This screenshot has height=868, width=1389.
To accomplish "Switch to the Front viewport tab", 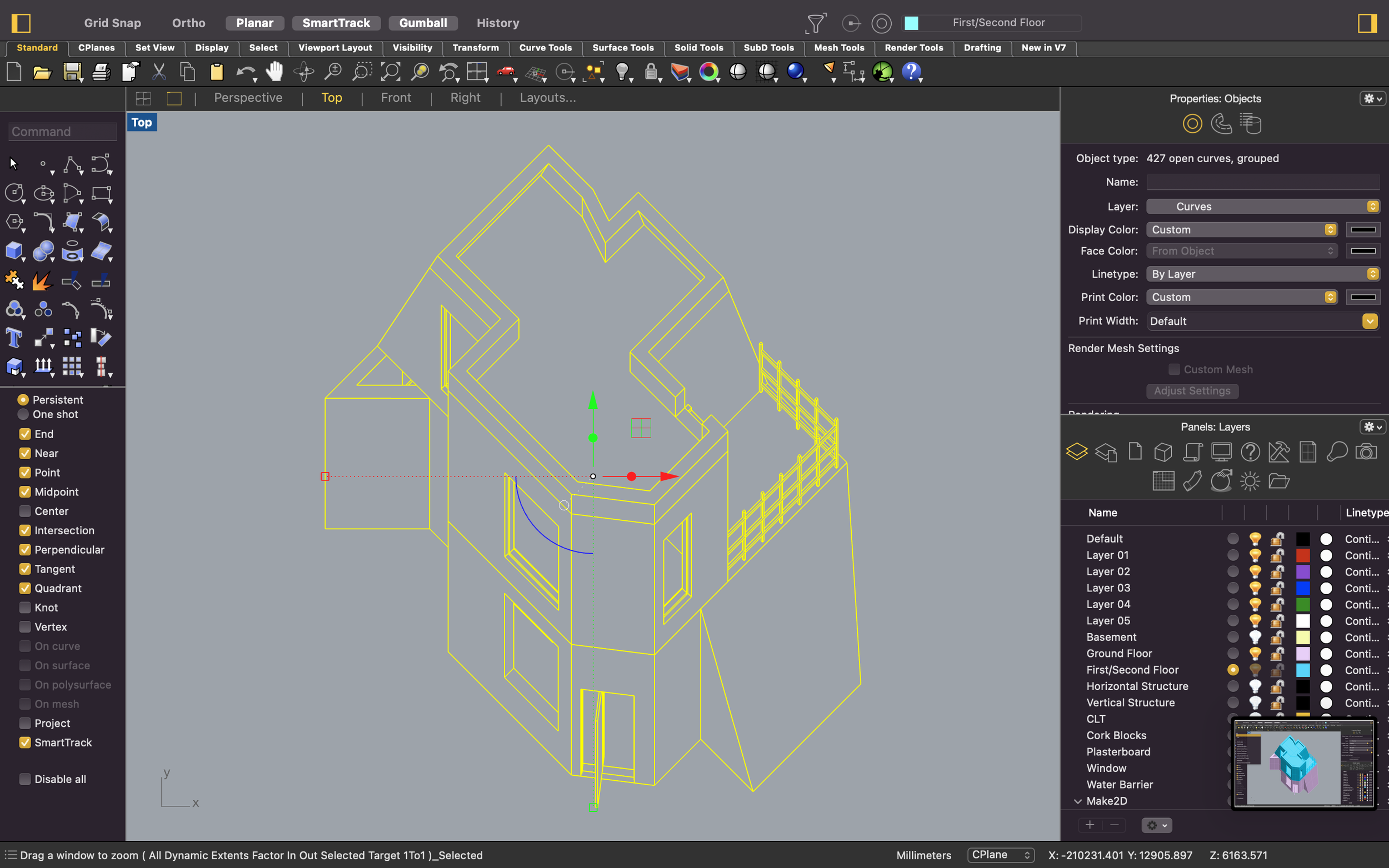I will [396, 98].
